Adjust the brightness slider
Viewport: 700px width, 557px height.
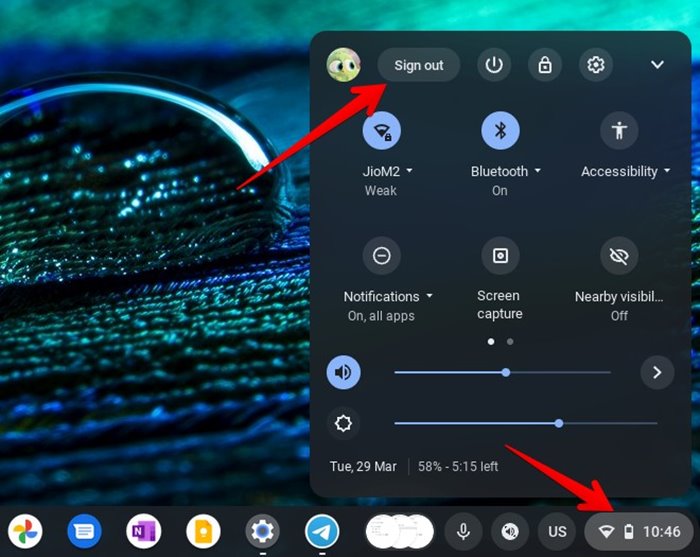coord(526,423)
